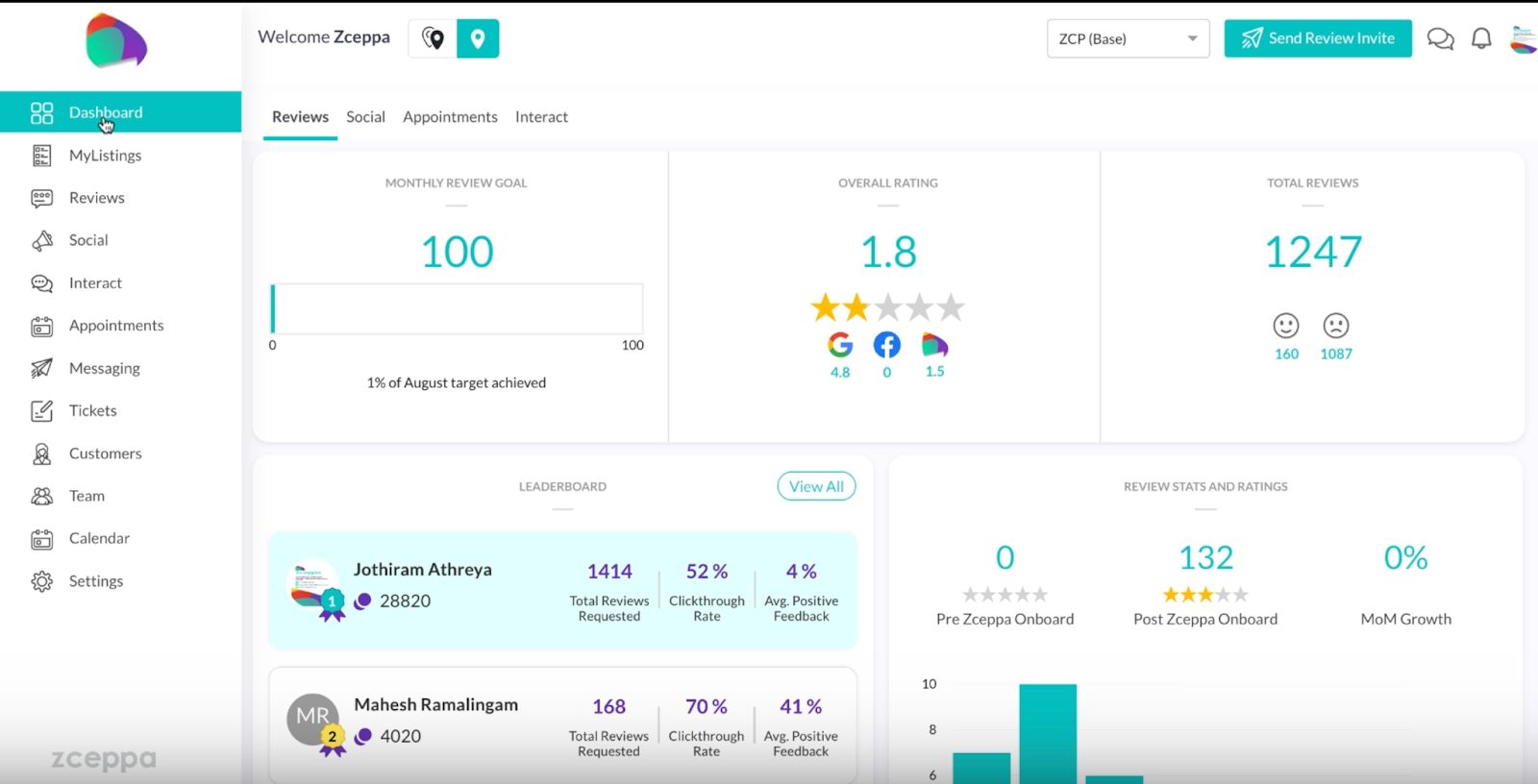Click the MR avatar of Mahesh Ramalingam

313,720
